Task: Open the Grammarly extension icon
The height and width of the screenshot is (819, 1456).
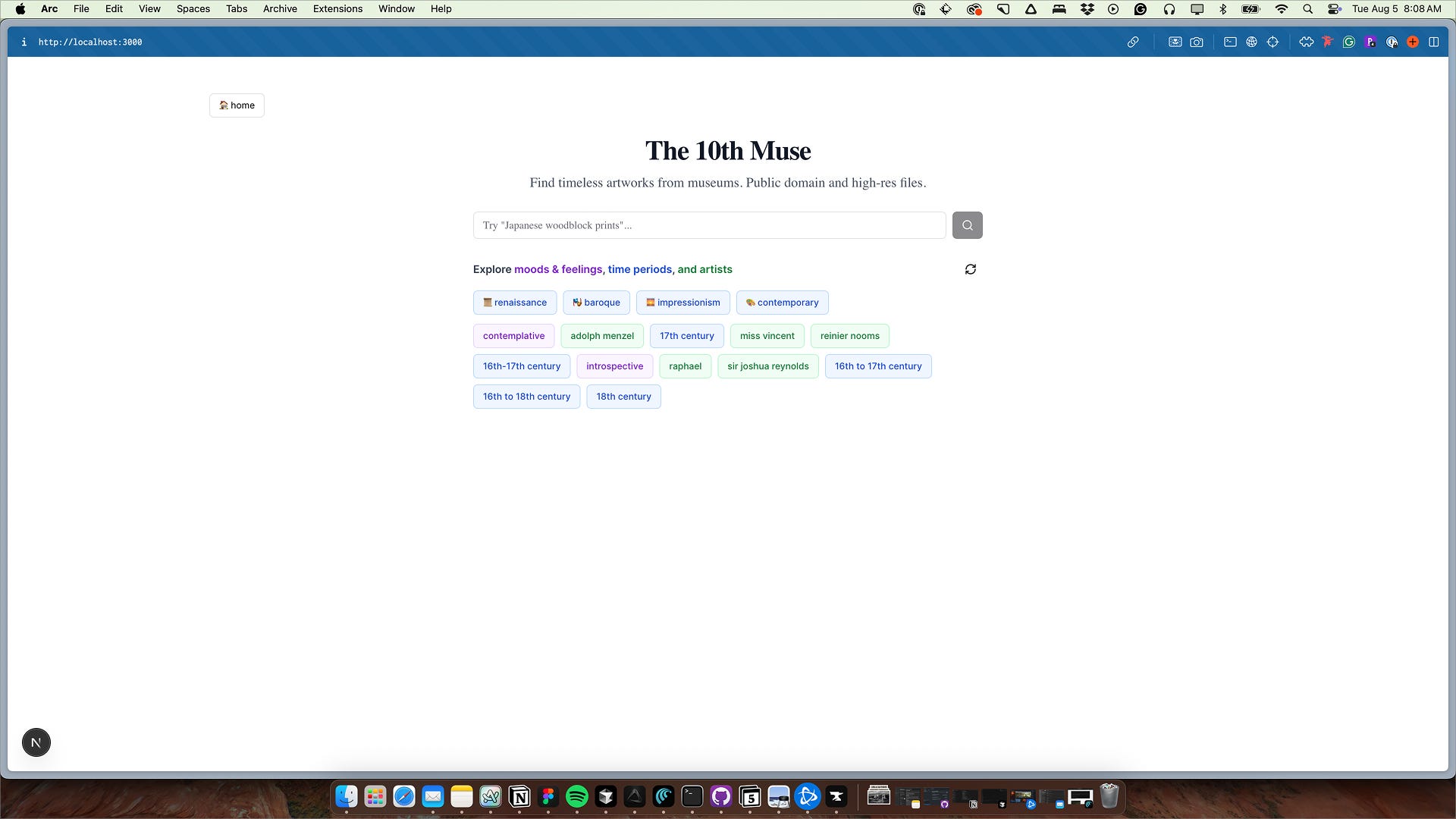Action: pos(1348,42)
